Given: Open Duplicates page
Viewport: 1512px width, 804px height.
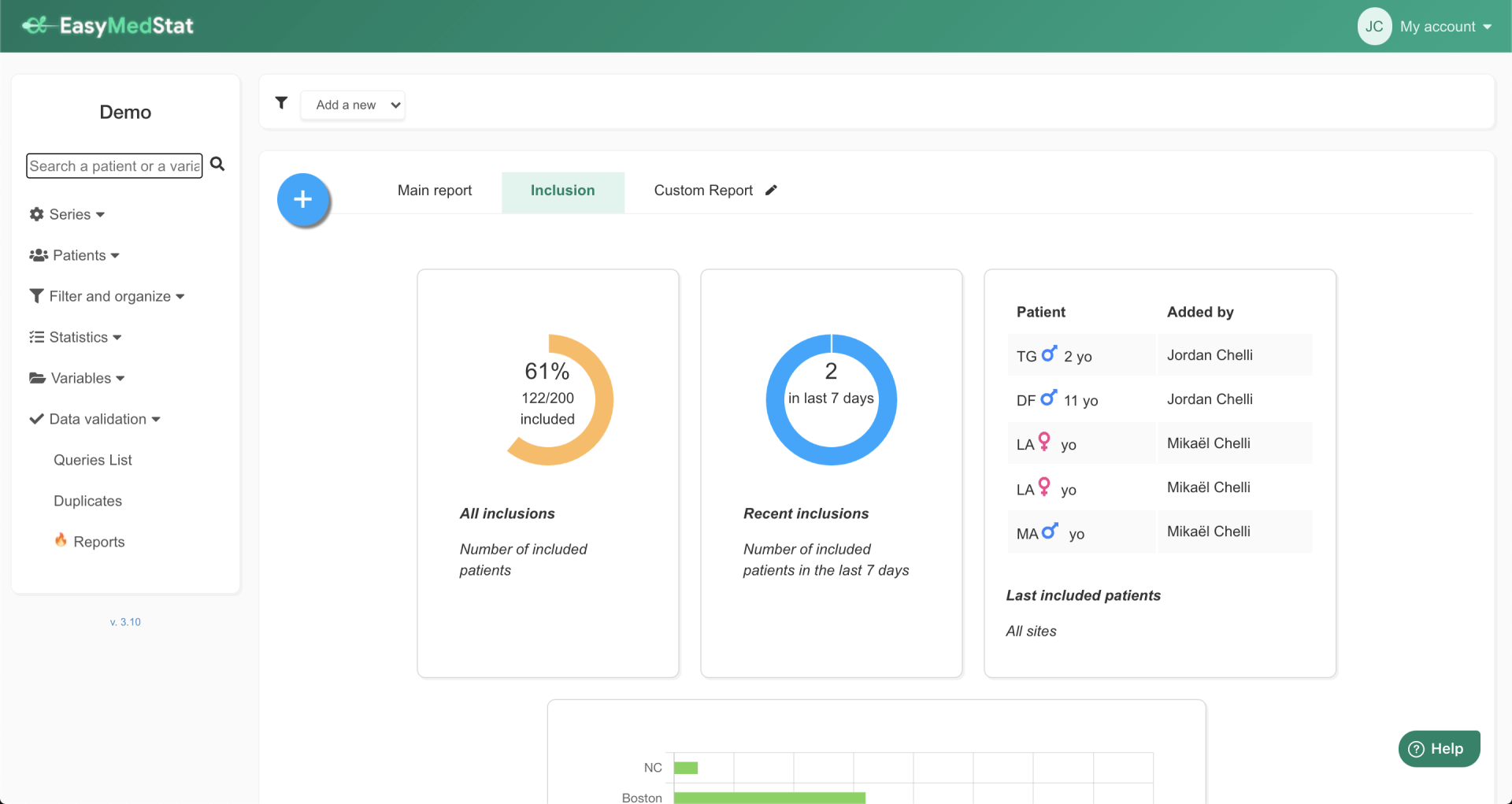Looking at the screenshot, I should pyautogui.click(x=88, y=501).
